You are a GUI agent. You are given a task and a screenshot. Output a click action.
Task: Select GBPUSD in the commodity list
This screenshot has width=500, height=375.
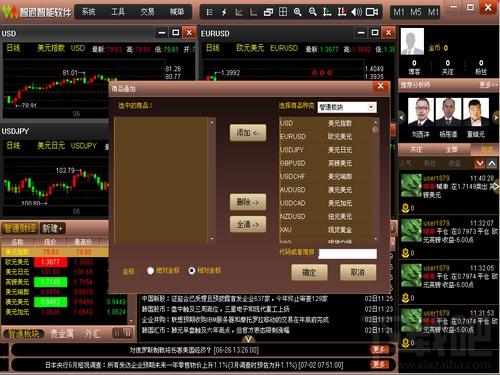[x=325, y=163]
